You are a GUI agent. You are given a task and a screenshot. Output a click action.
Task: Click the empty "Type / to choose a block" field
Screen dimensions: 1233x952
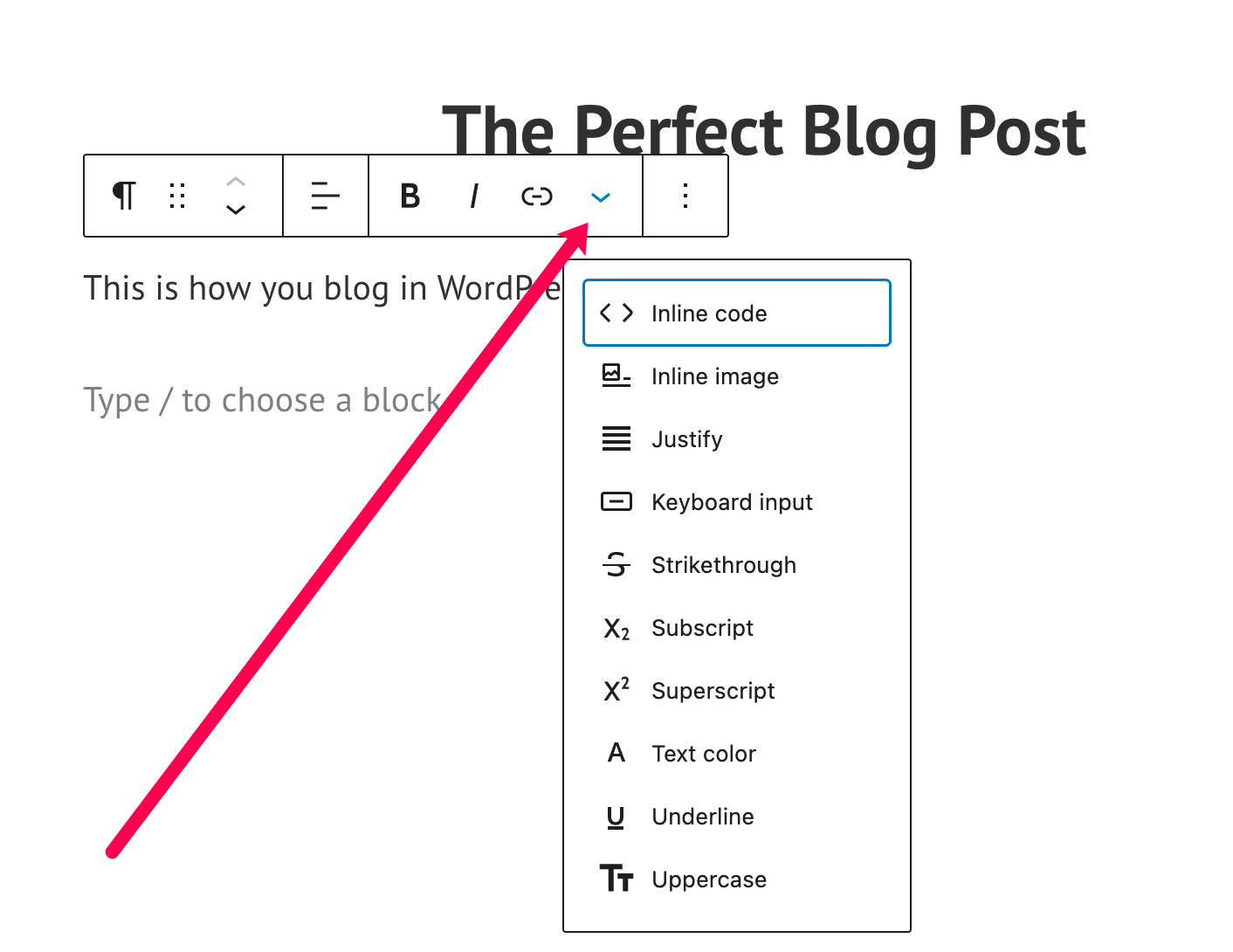[262, 400]
